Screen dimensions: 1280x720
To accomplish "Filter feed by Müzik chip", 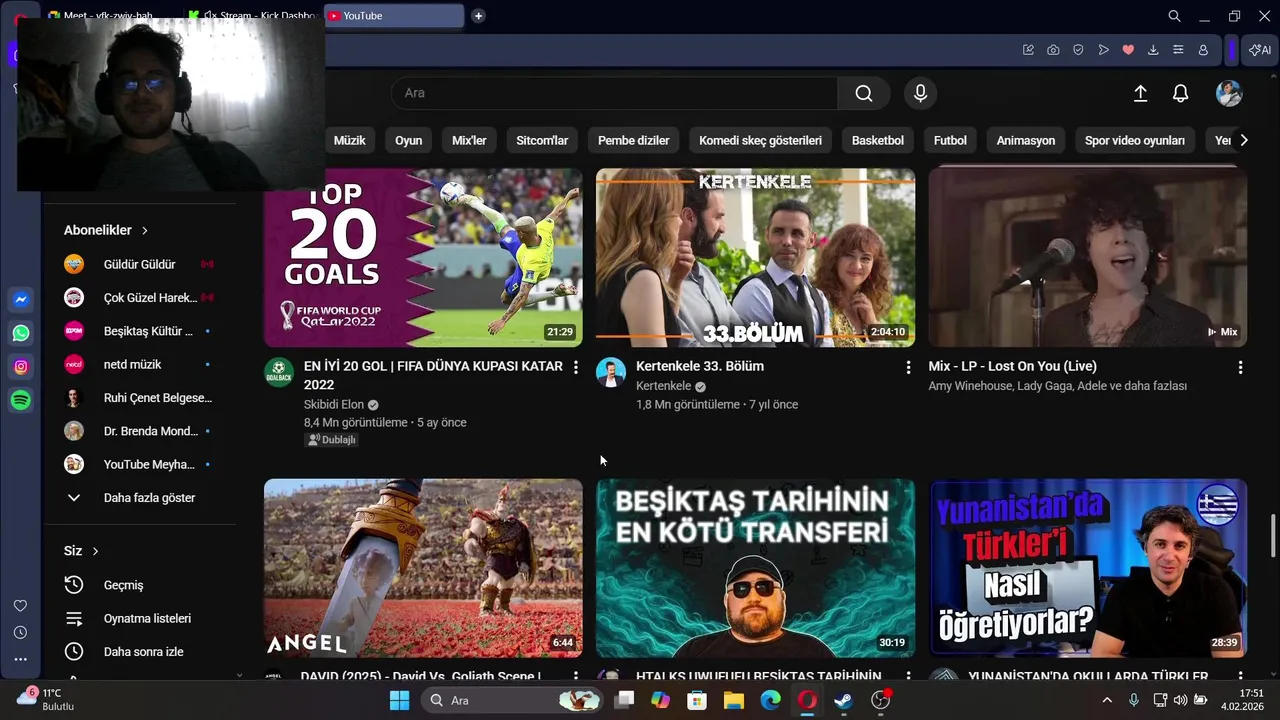I will (x=349, y=140).
